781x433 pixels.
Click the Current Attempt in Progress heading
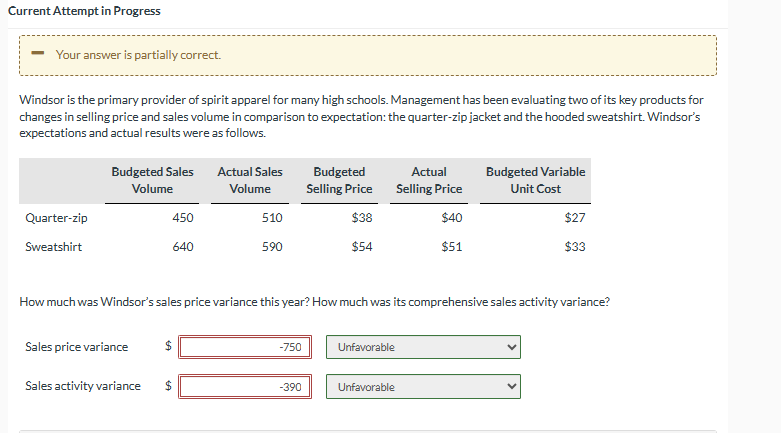[x=84, y=11]
